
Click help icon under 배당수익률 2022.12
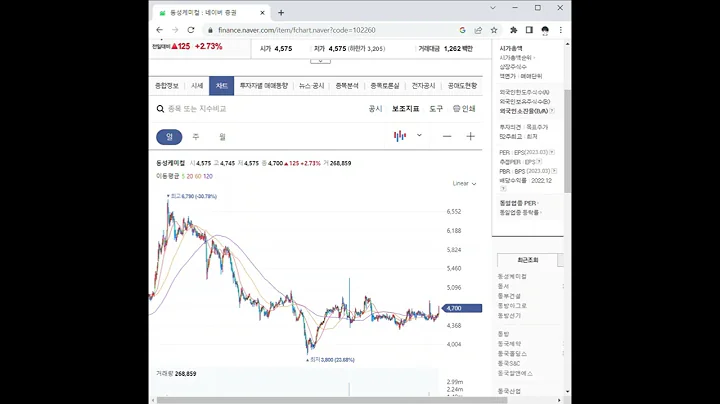pyautogui.click(x=503, y=188)
